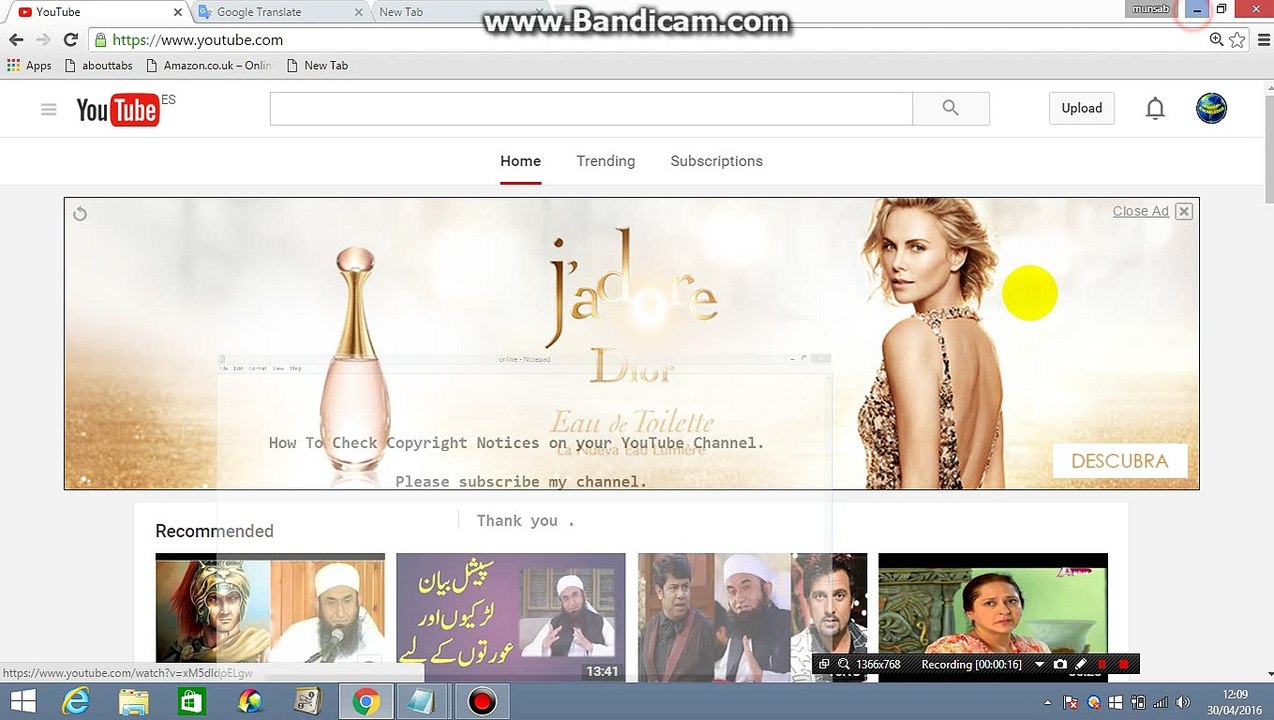The height and width of the screenshot is (720, 1274).
Task: Click the Bandicam window mode icon
Action: coord(824,664)
